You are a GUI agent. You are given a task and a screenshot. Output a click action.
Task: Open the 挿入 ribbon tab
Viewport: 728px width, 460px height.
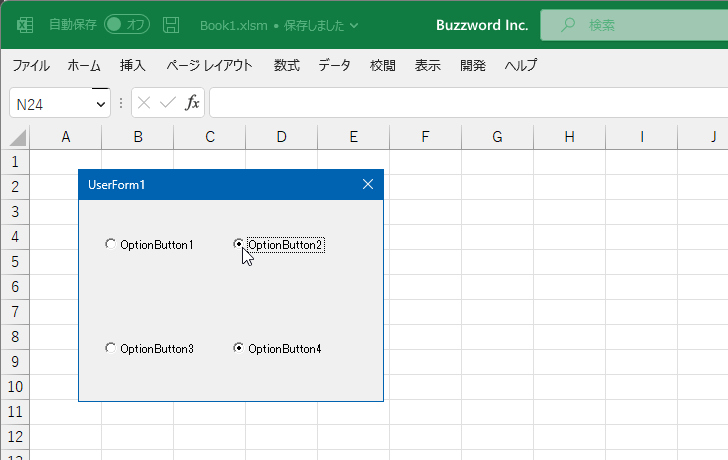[132, 65]
